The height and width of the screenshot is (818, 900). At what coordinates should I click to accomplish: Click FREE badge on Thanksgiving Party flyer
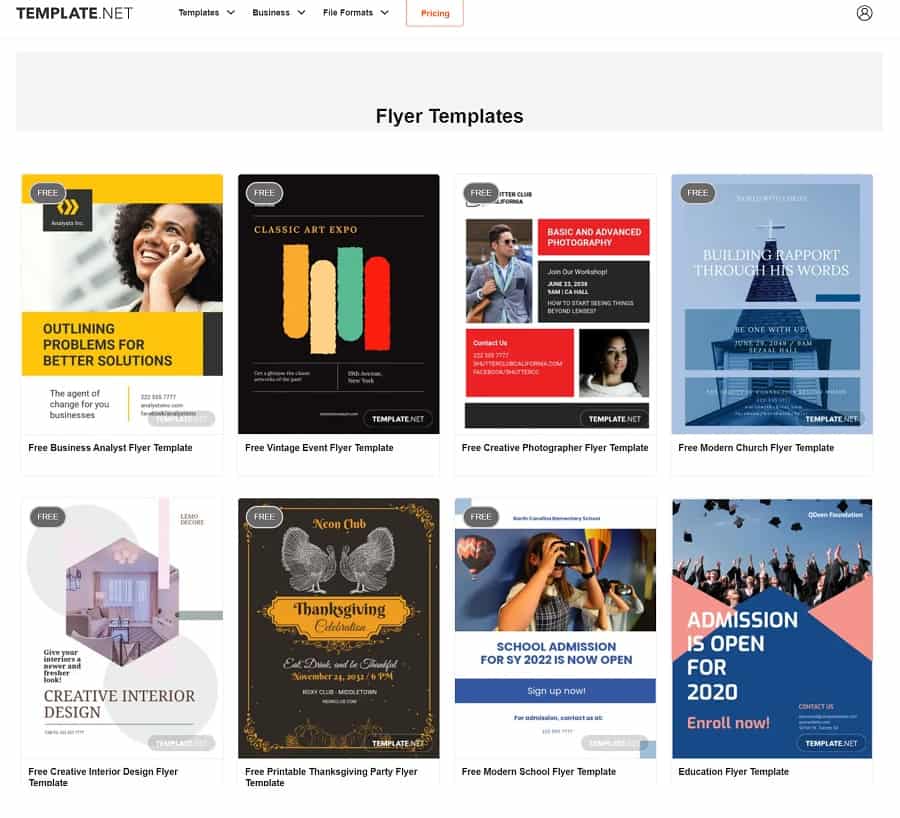(x=264, y=517)
